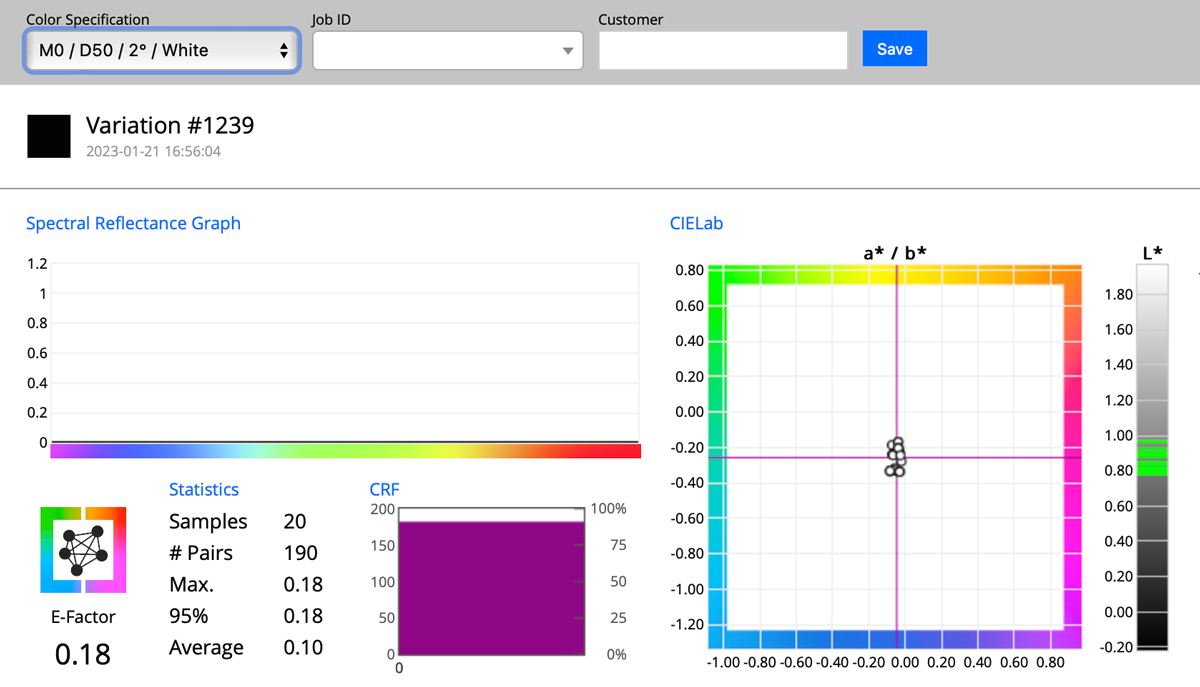The width and height of the screenshot is (1200, 687).
Task: Click the Samples label
Action: click(208, 521)
